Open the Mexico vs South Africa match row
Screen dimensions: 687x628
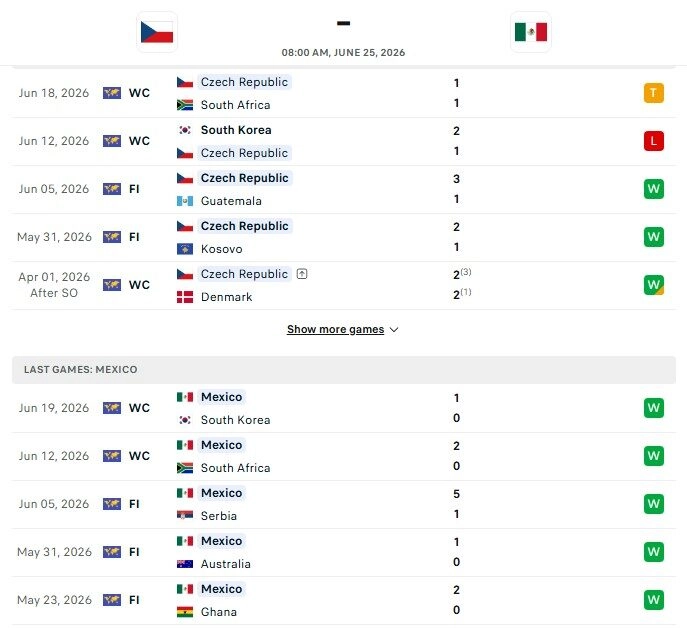click(x=344, y=456)
